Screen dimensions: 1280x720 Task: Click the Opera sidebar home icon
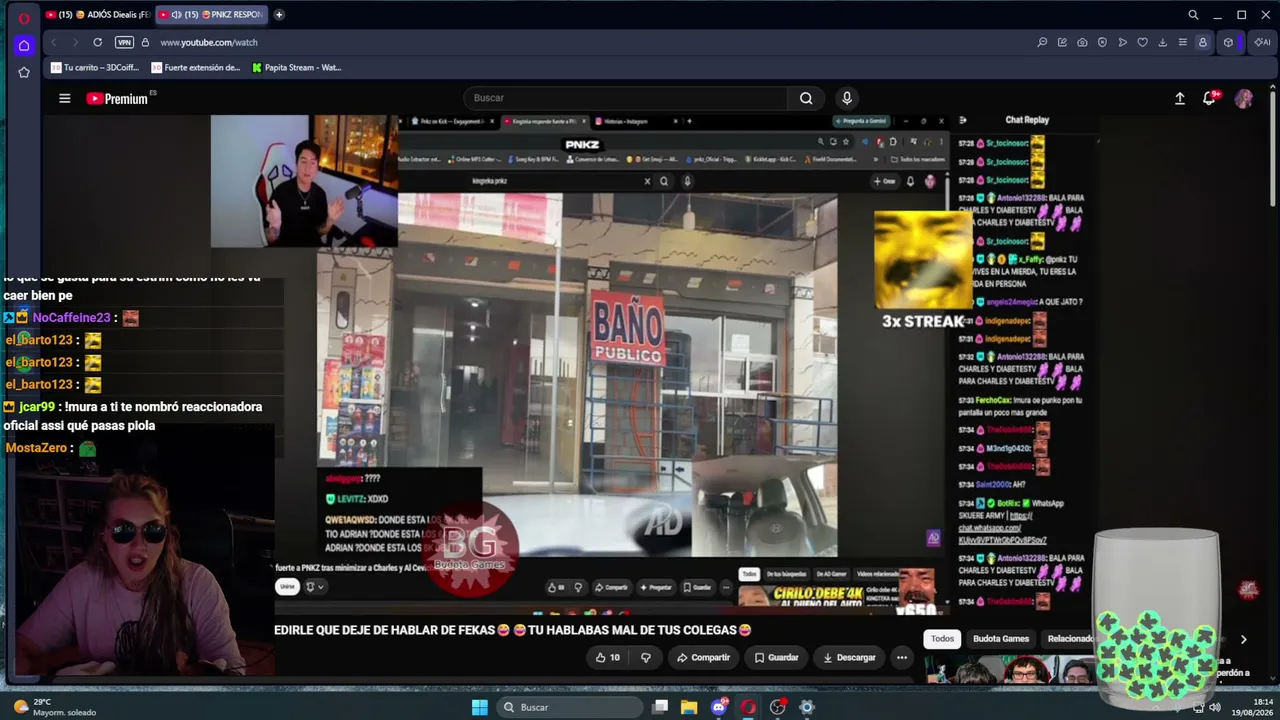coord(24,45)
